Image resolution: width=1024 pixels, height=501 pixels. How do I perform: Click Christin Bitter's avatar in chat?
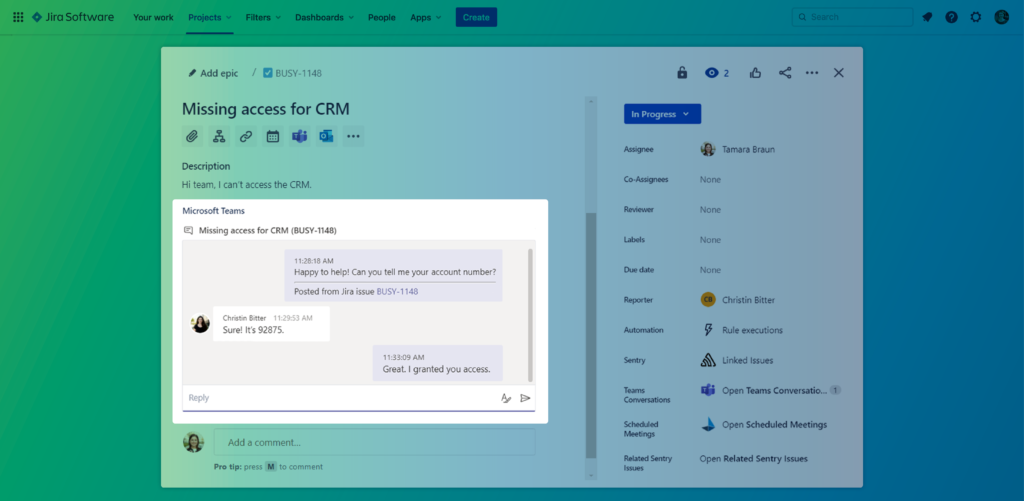click(200, 323)
